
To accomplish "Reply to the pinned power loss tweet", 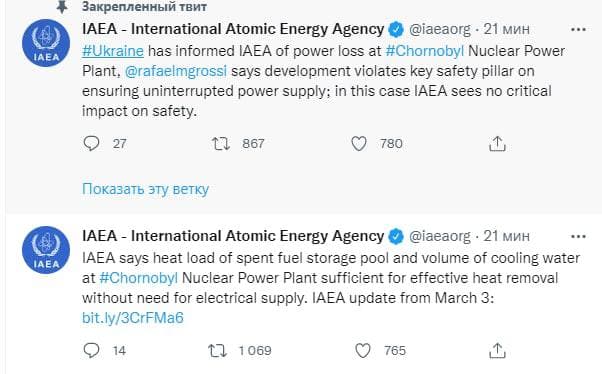I will pos(91,144).
